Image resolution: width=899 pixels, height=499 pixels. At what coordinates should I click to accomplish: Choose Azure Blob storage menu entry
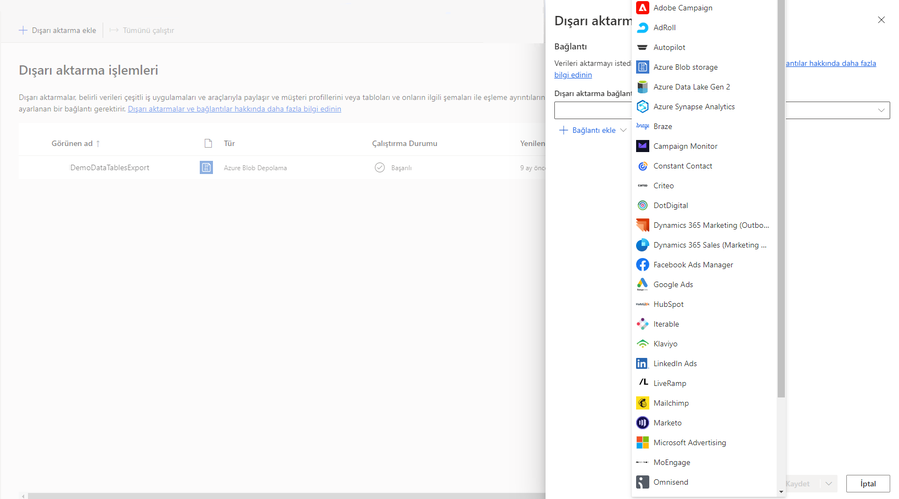(704, 67)
